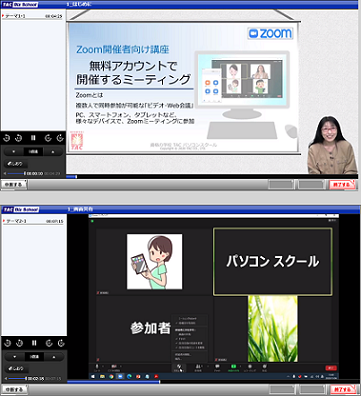The height and width of the screenshot is (396, 361).
Task: Click 中断する below the テーマ2-1 player
Action: click(14, 389)
